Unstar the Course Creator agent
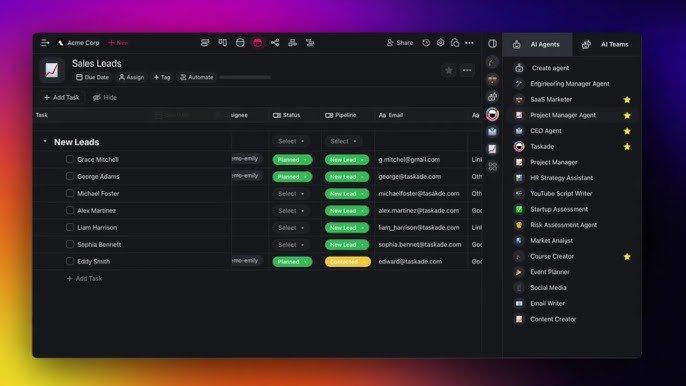 pos(627,256)
